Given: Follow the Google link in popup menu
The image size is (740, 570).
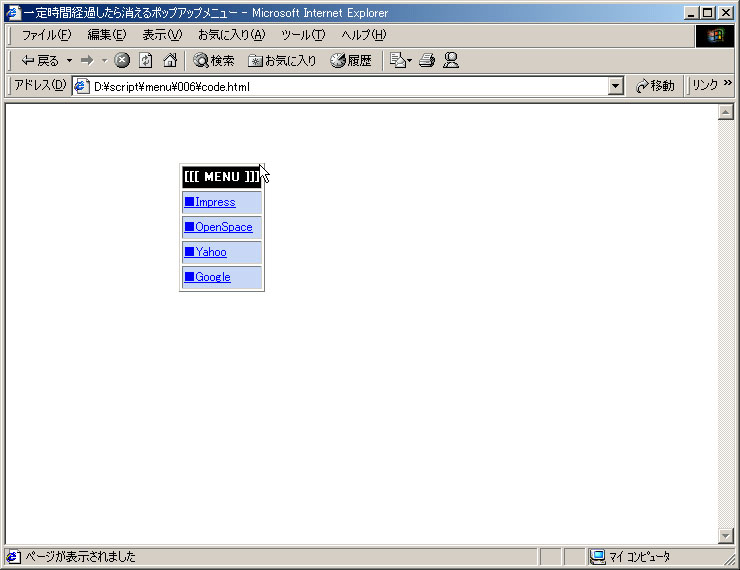Looking at the screenshot, I should (212, 277).
